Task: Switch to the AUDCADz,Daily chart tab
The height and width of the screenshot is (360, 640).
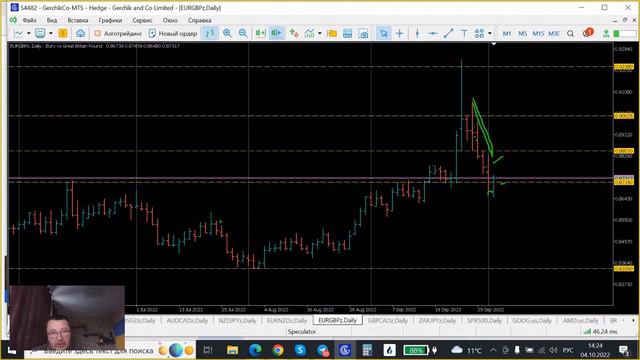Action: pos(187,320)
